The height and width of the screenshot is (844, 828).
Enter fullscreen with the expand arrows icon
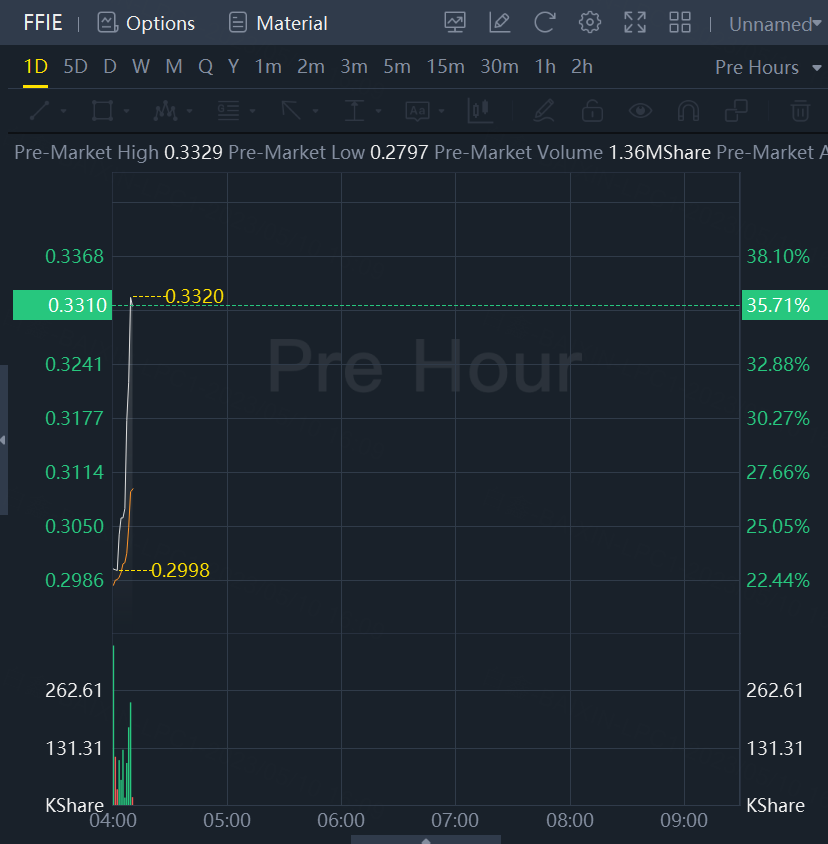[635, 22]
